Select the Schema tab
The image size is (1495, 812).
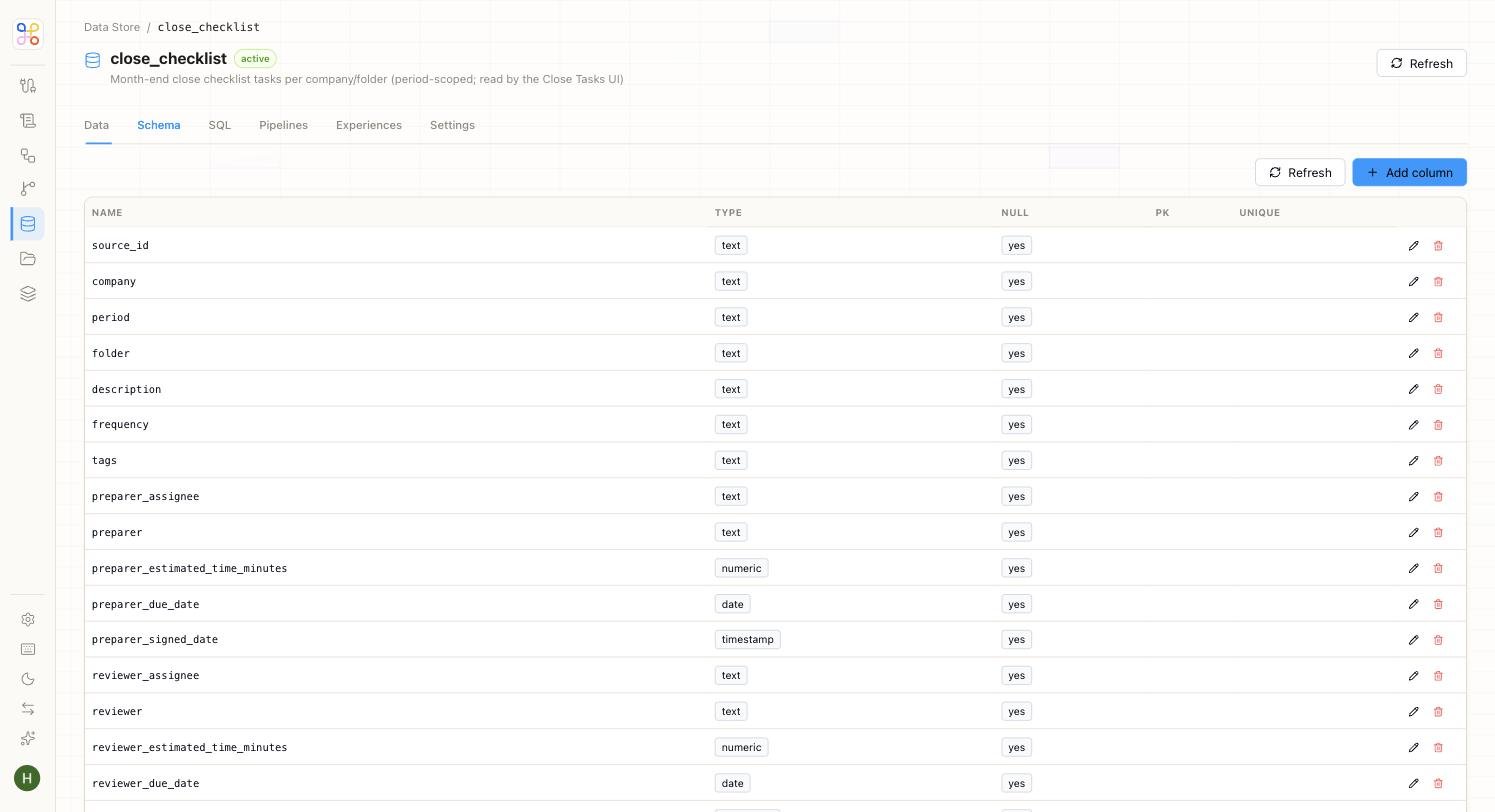pos(159,125)
